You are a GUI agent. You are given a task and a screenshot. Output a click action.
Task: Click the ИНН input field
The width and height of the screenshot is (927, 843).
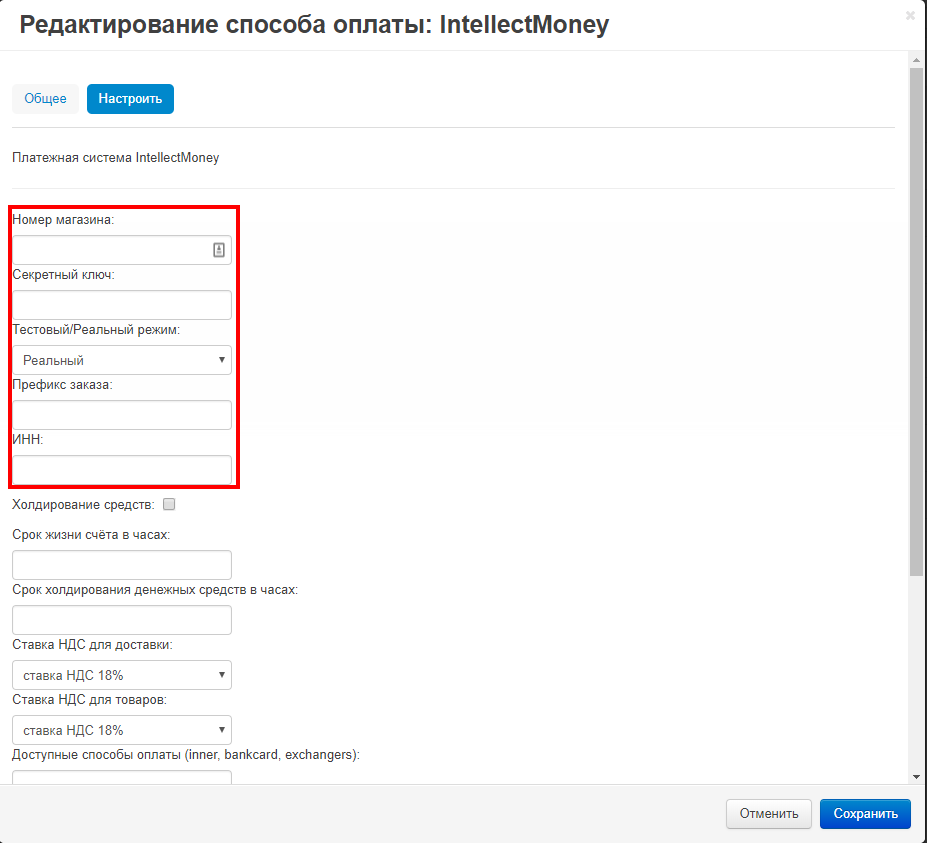(x=122, y=470)
